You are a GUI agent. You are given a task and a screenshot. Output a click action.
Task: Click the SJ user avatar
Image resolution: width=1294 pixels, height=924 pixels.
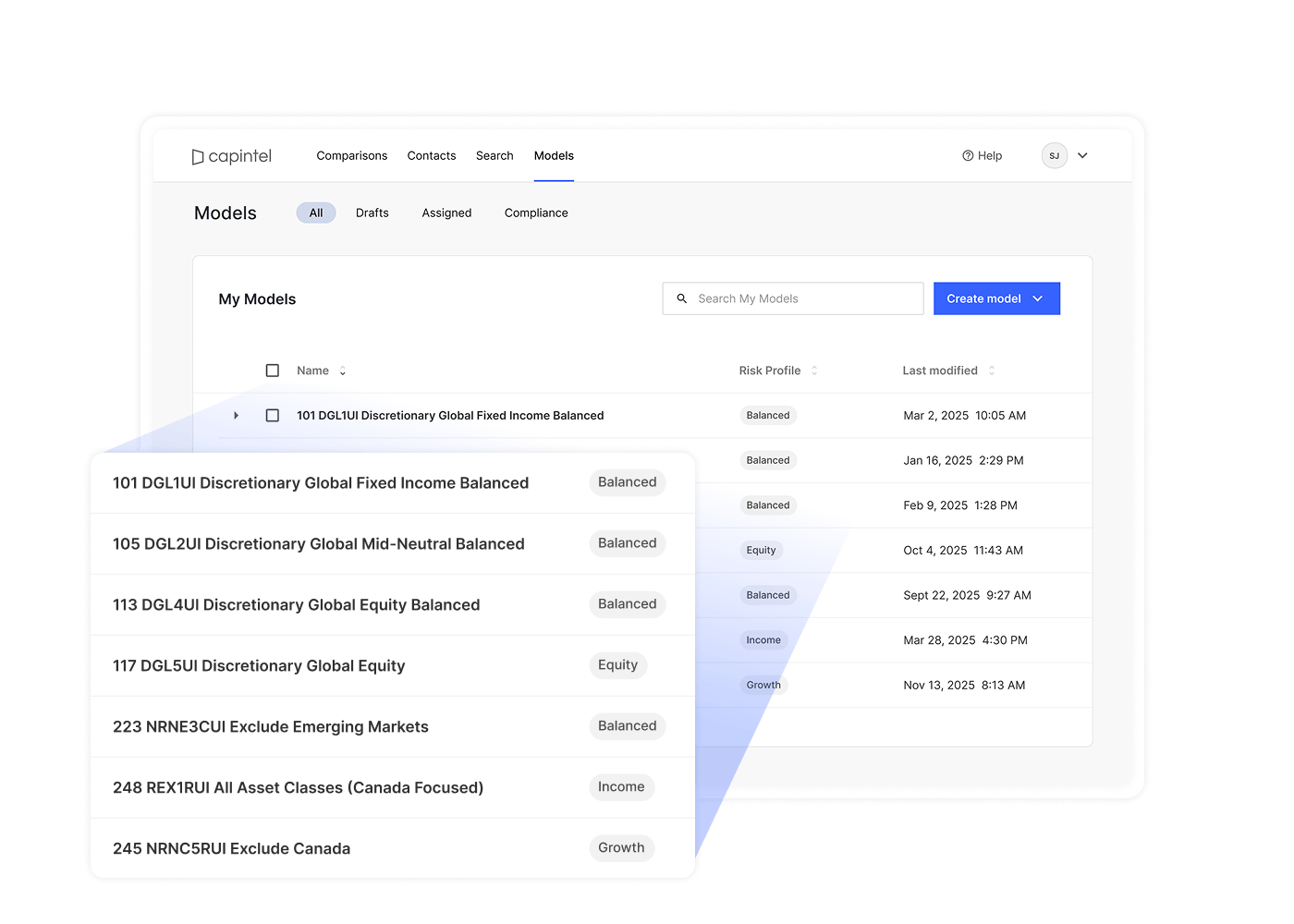pyautogui.click(x=1054, y=156)
